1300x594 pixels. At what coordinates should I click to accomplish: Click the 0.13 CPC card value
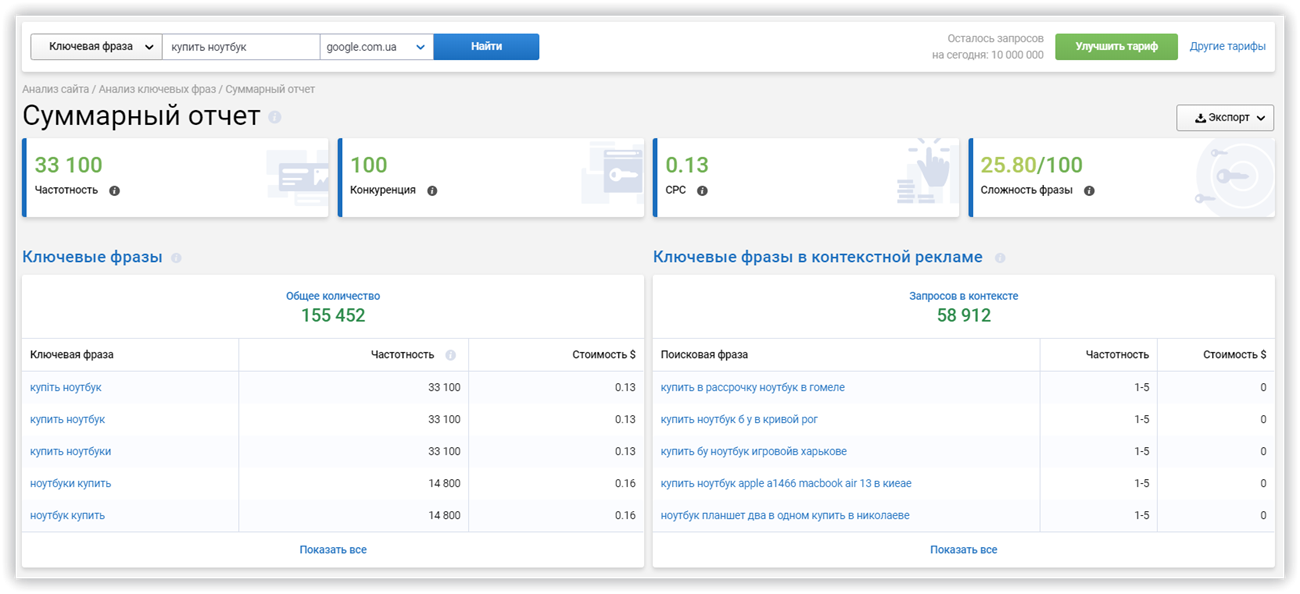tap(687, 165)
